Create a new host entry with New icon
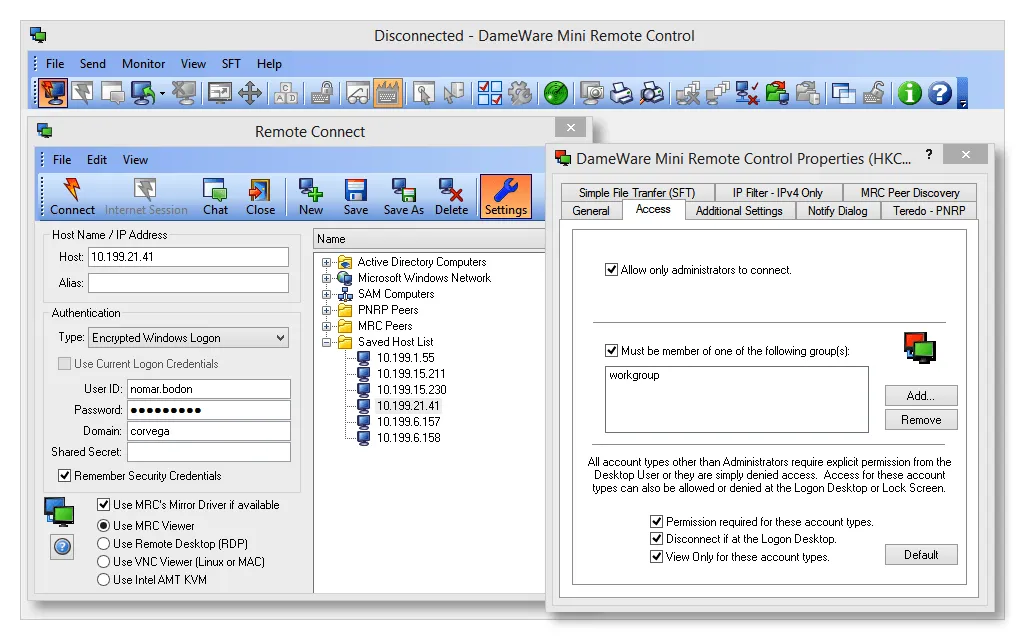Screen dimensions: 1024x640 click(x=310, y=195)
